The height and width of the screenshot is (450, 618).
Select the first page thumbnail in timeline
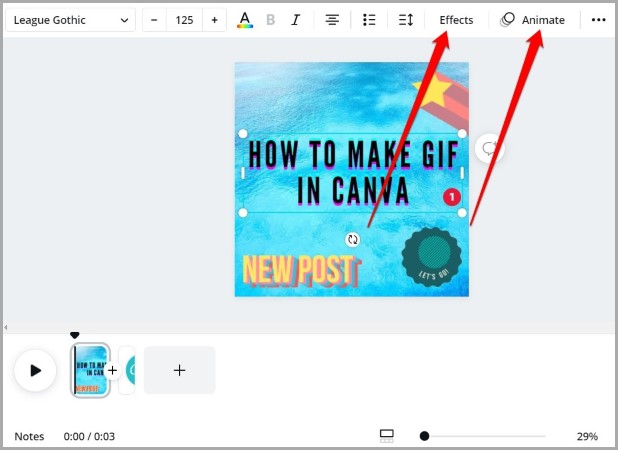90,370
